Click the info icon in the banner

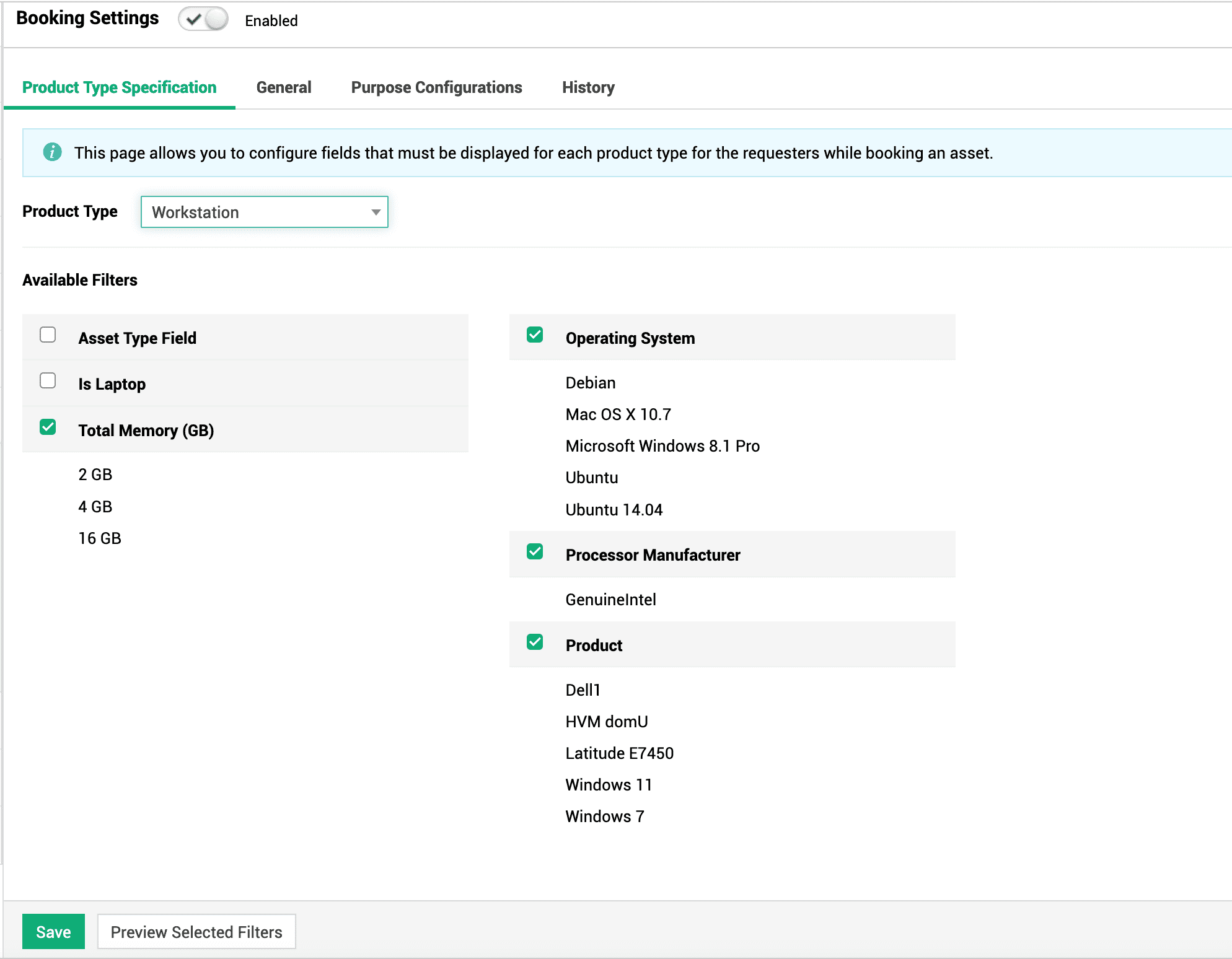53,152
